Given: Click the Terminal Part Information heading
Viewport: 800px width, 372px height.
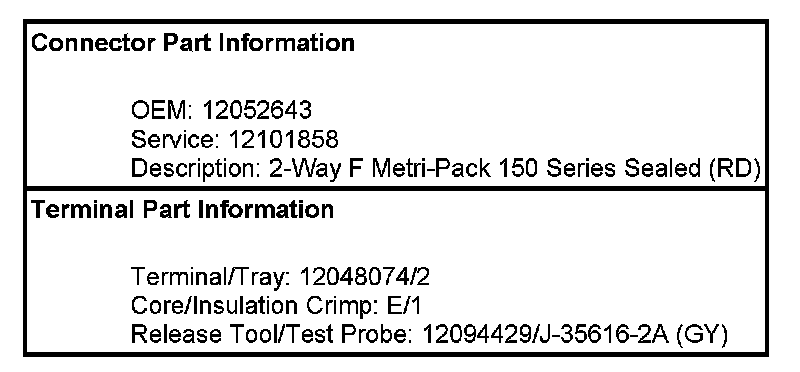Looking at the screenshot, I should click(x=183, y=210).
